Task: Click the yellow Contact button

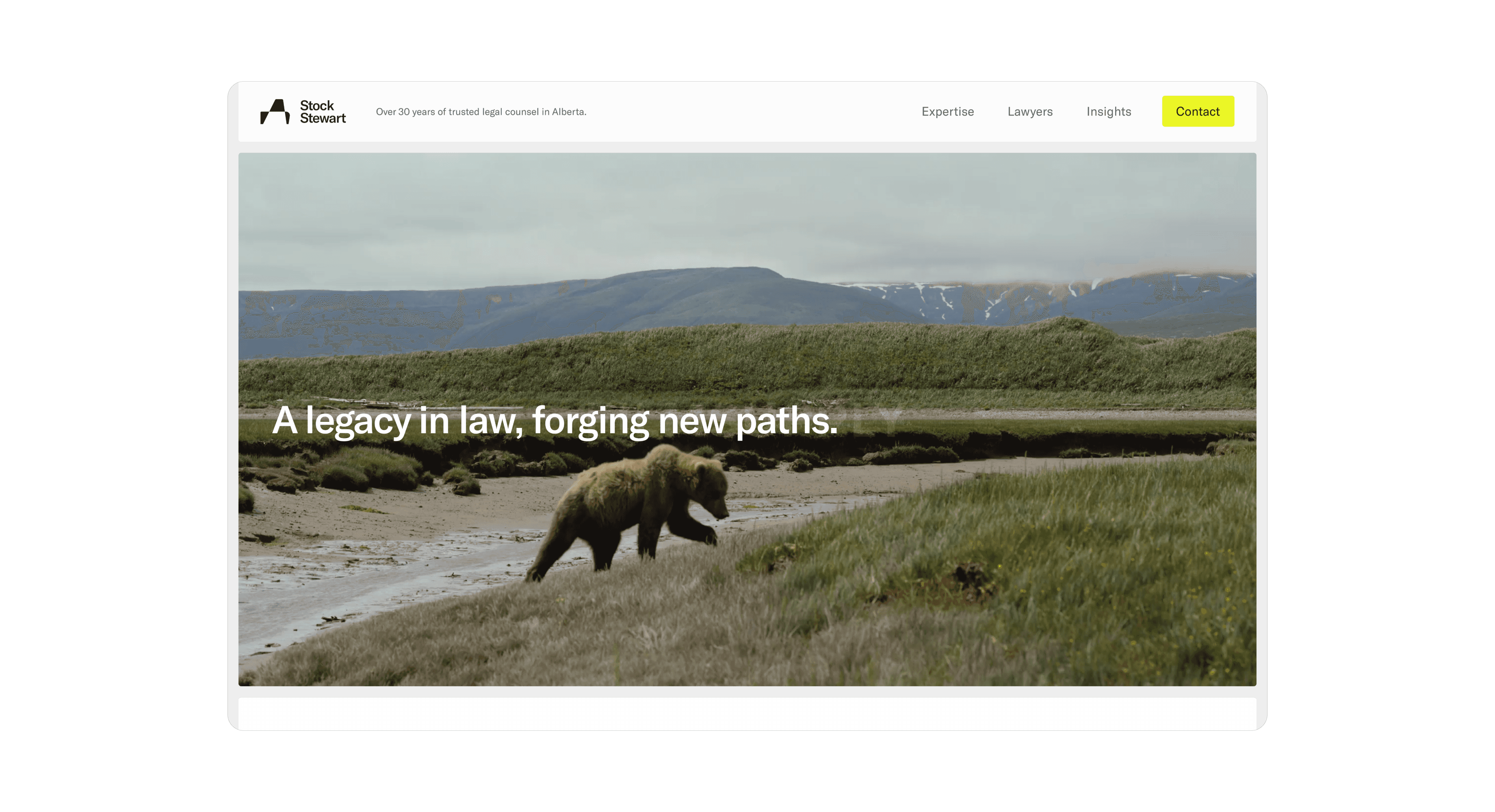Action: [1198, 111]
